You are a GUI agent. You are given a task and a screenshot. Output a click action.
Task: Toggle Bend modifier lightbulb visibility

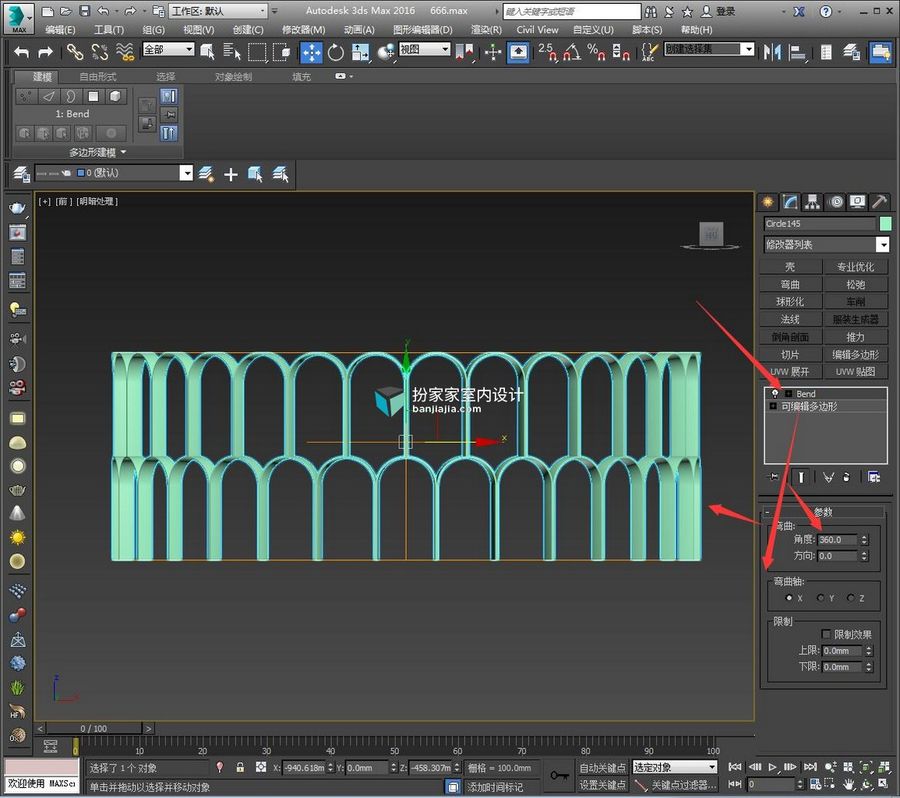tap(775, 394)
